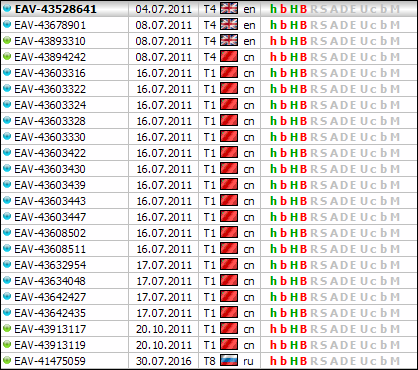Select the entry EAV-43634048

pyautogui.click(x=50, y=281)
